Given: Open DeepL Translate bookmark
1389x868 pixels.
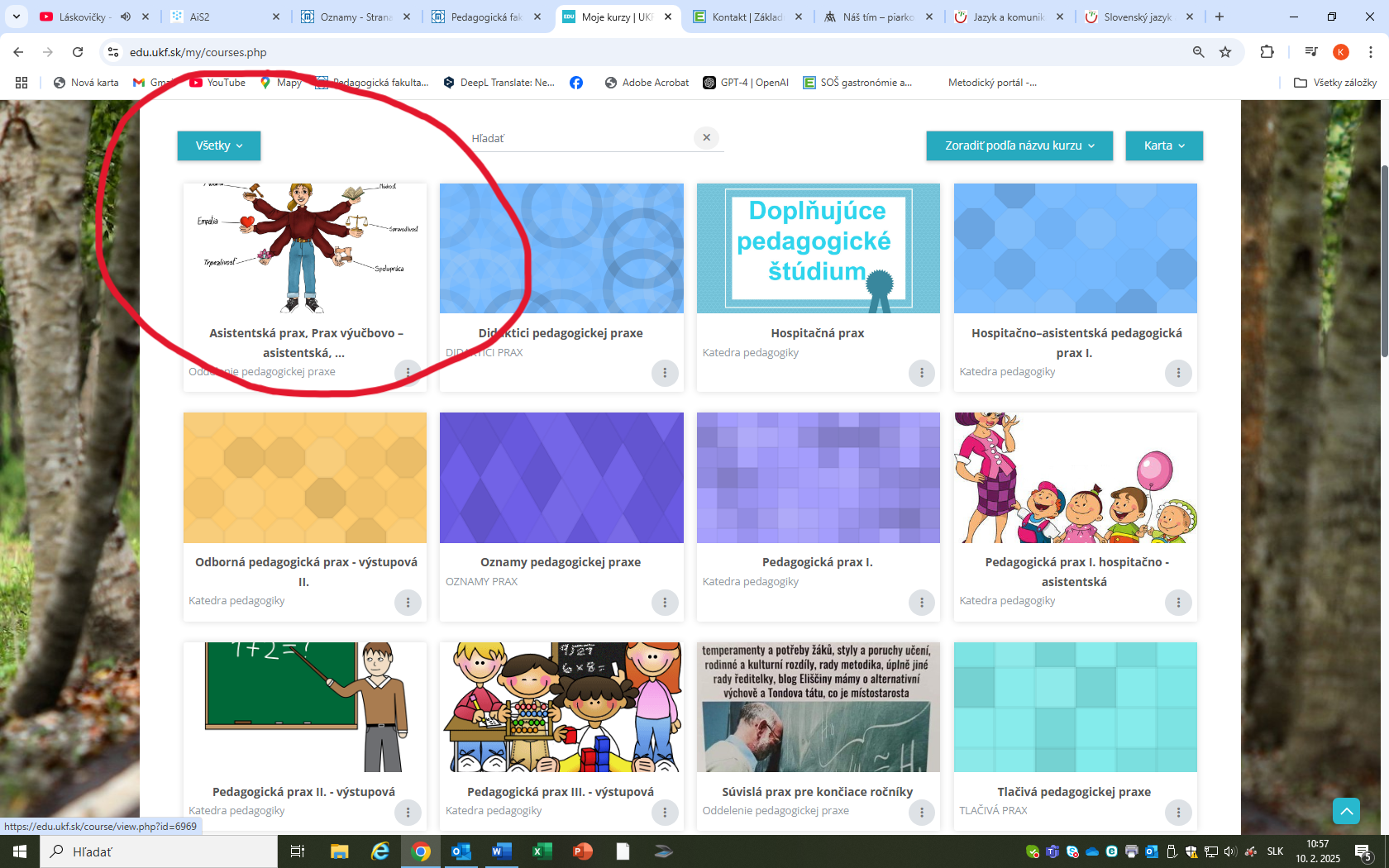Looking at the screenshot, I should pyautogui.click(x=499, y=83).
